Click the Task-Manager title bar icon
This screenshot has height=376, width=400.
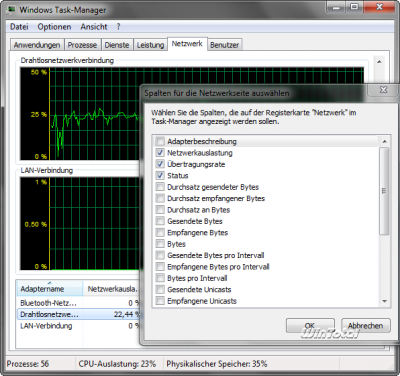point(12,10)
